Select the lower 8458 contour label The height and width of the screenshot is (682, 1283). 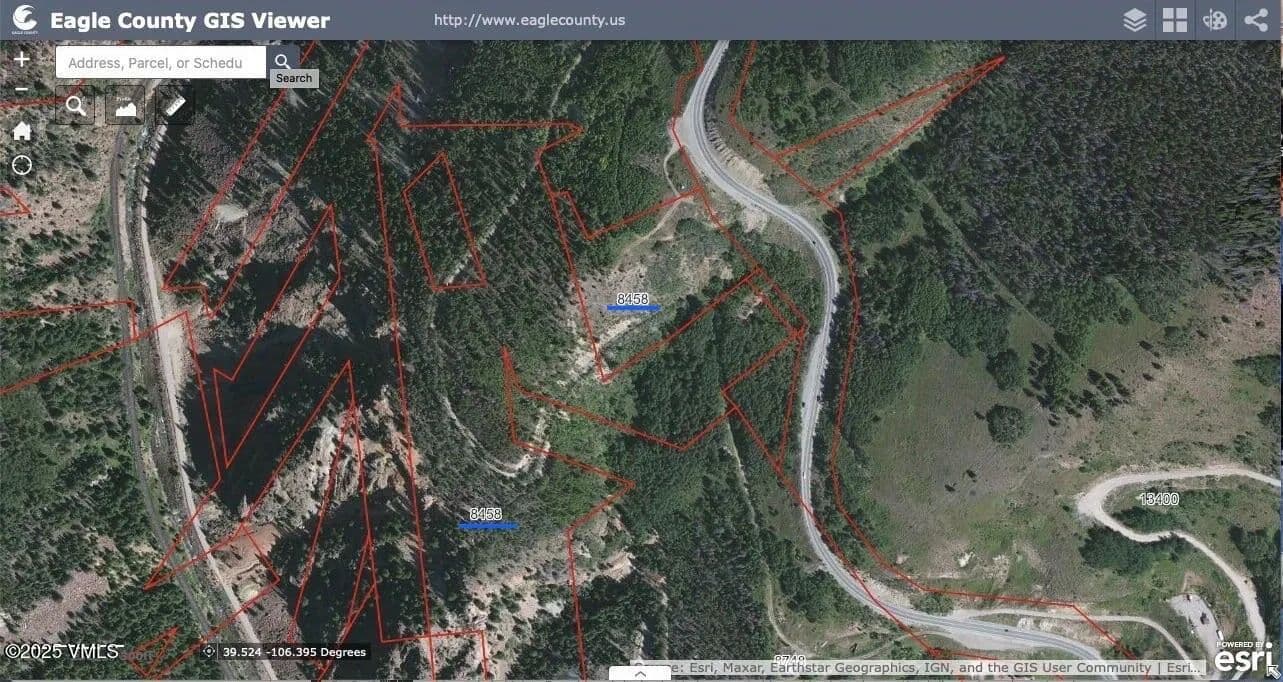[x=486, y=514]
